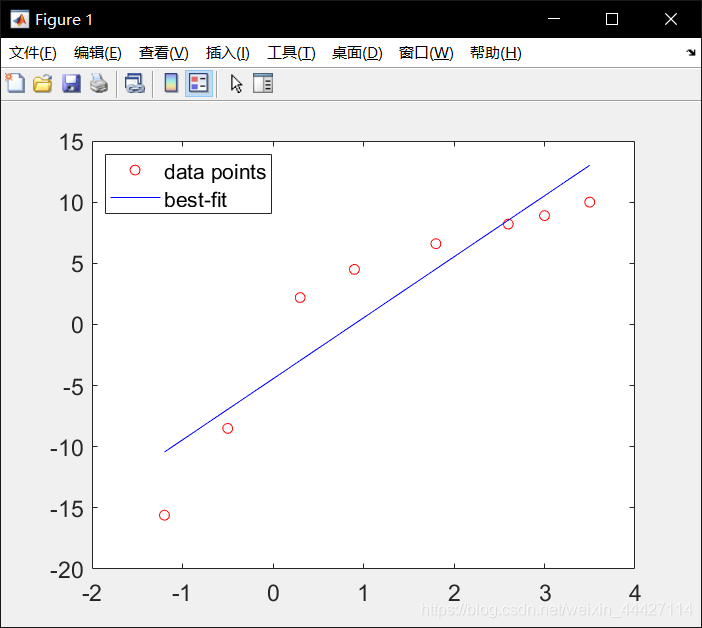Click the 'best-fit' legend entry
The image size is (702, 628).
(x=196, y=200)
